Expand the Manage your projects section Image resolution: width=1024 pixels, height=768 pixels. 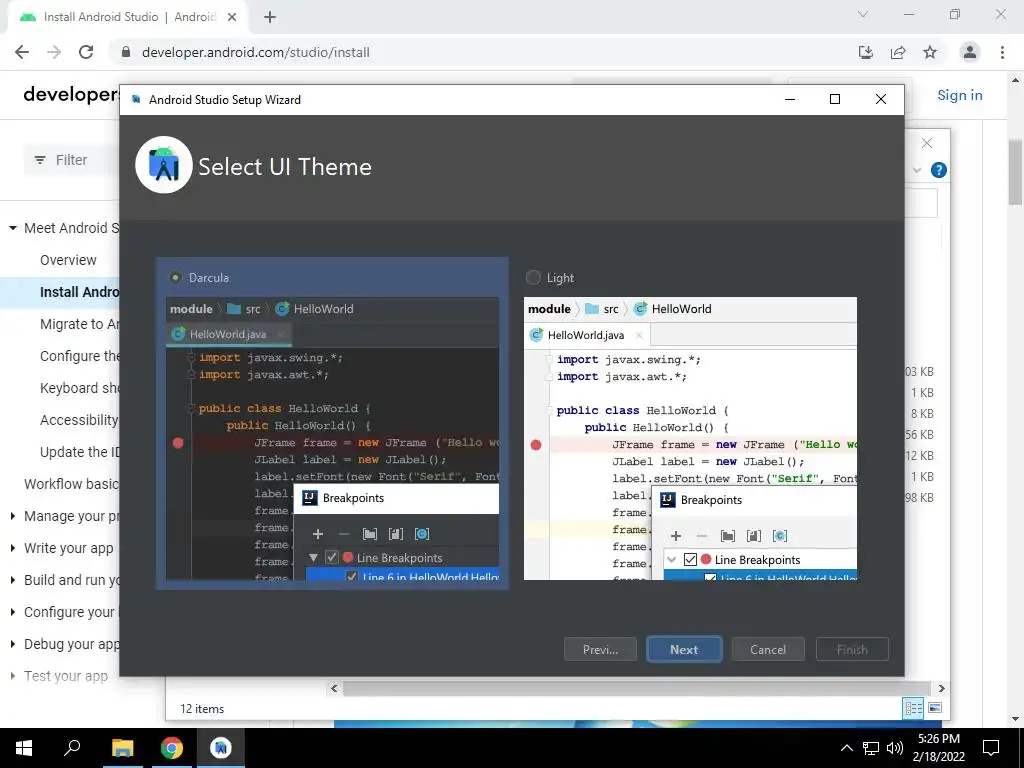pyautogui.click(x=12, y=516)
